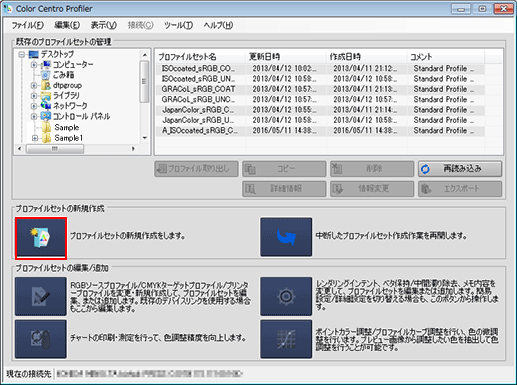Collapse the デスクトップ root node
The width and height of the screenshot is (517, 385).
point(21,54)
